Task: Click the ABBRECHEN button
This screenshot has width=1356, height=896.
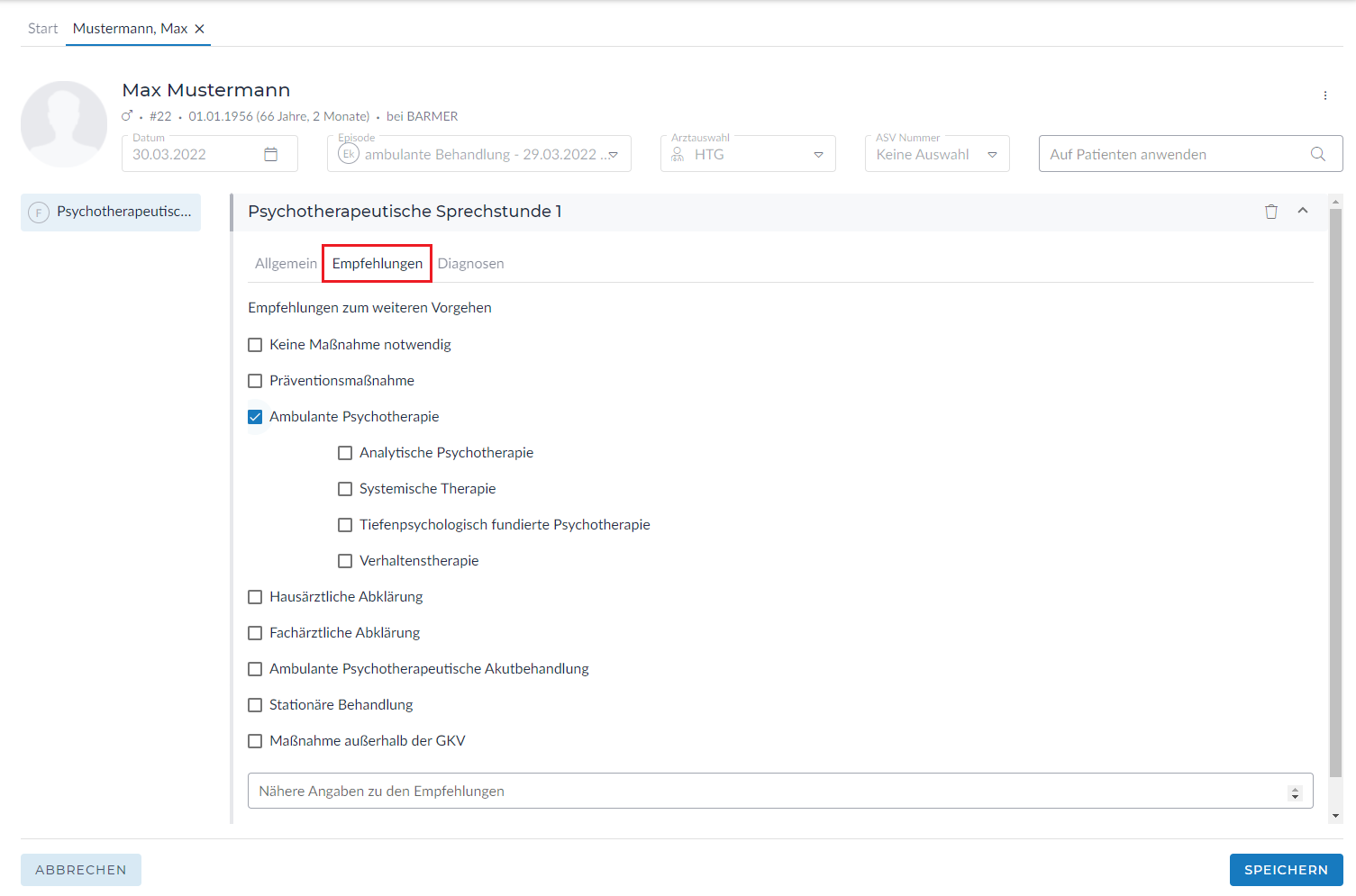Action: (81, 870)
